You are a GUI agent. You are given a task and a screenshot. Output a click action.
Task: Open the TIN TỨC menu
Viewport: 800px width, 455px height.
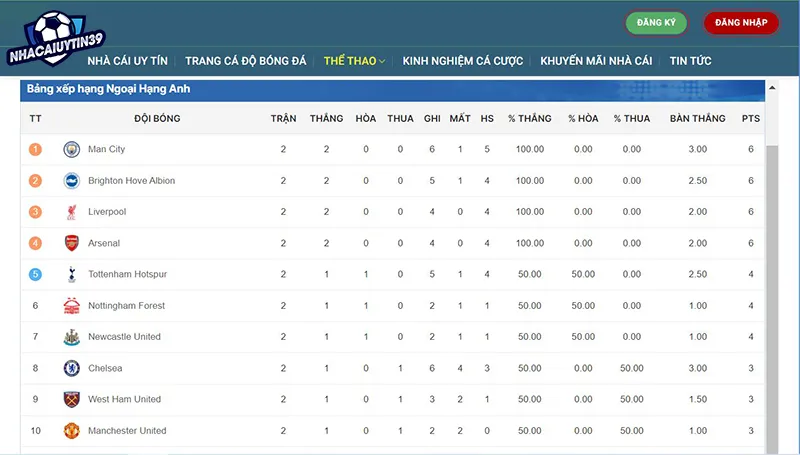point(690,61)
